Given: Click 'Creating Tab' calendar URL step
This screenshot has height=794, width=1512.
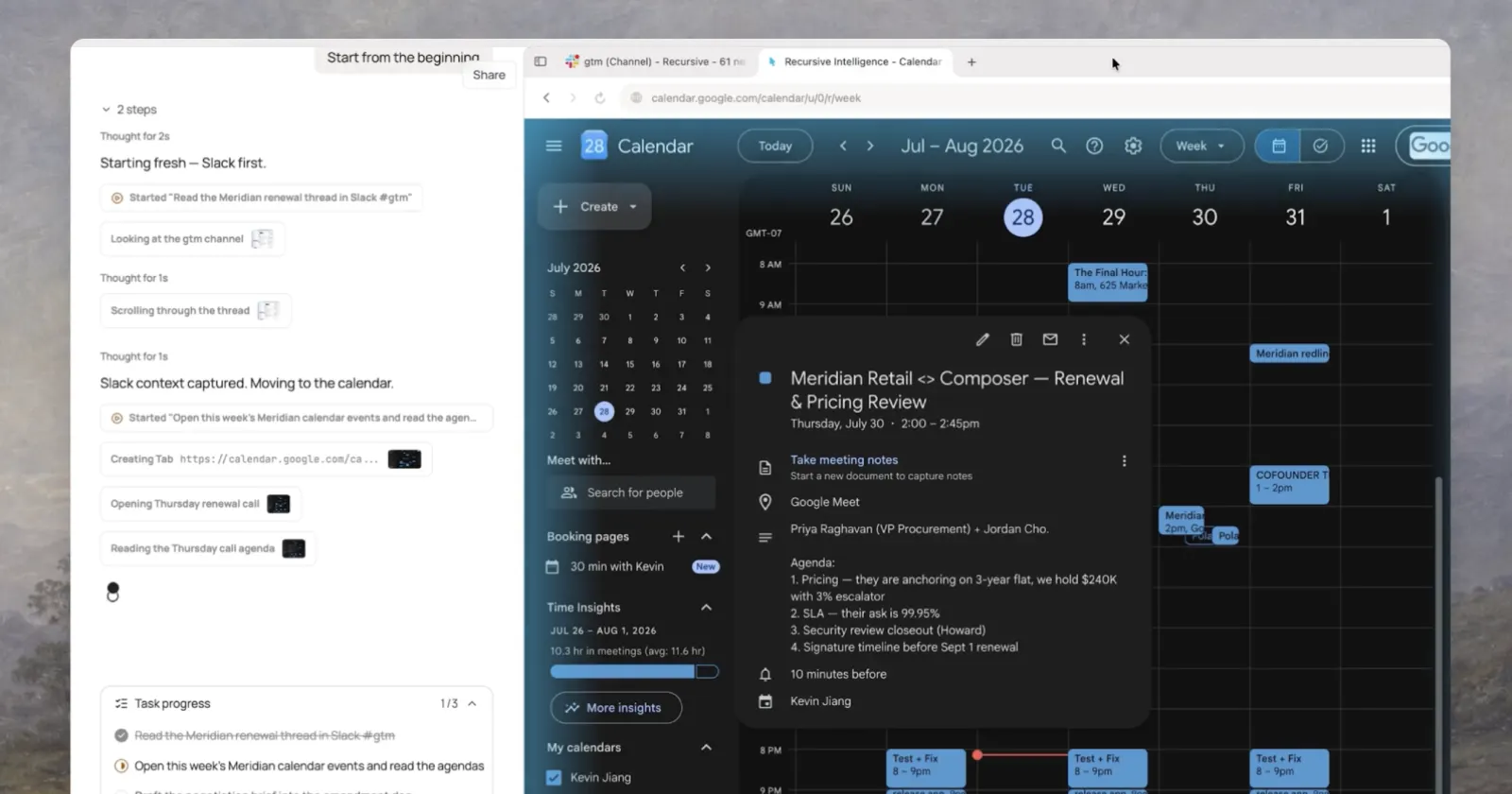Looking at the screenshot, I should 266,458.
